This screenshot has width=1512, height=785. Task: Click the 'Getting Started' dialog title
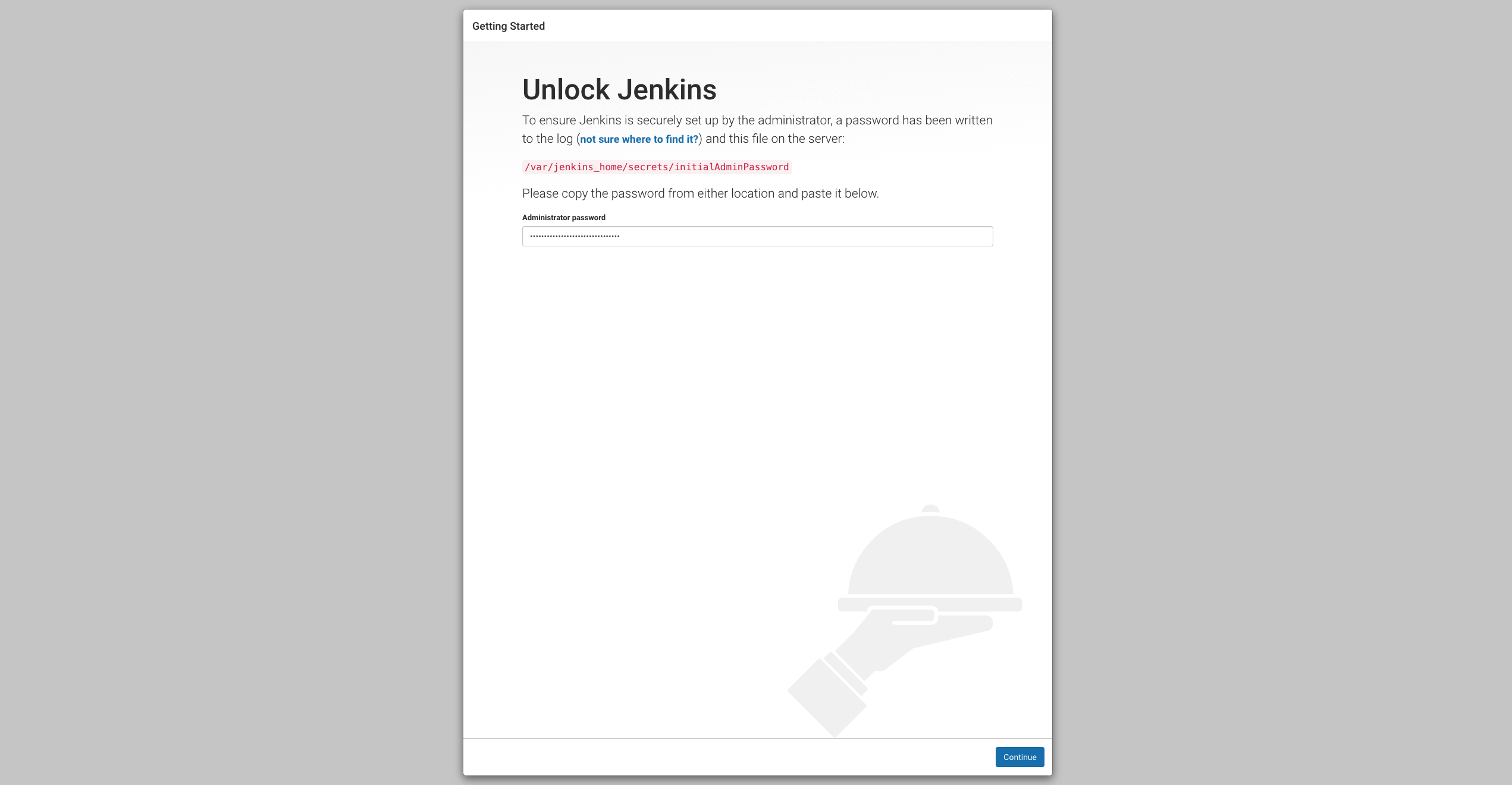[x=508, y=26]
